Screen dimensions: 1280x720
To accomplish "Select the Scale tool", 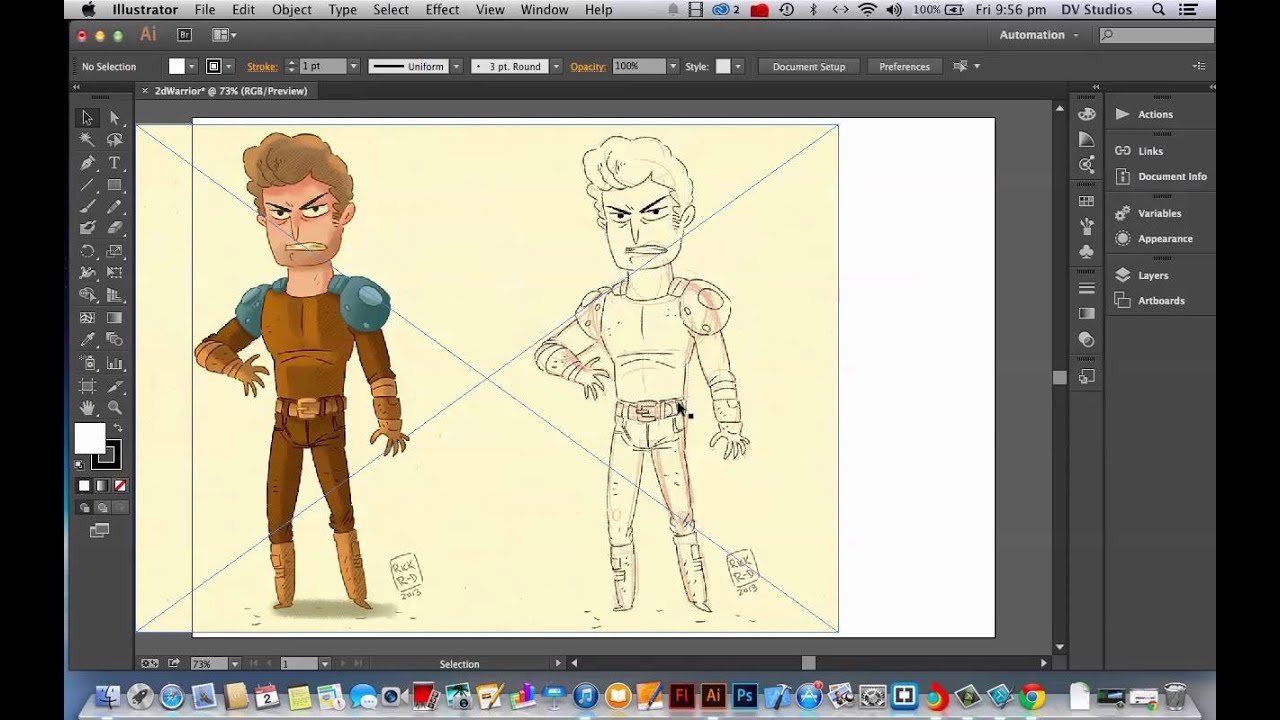I will point(114,251).
